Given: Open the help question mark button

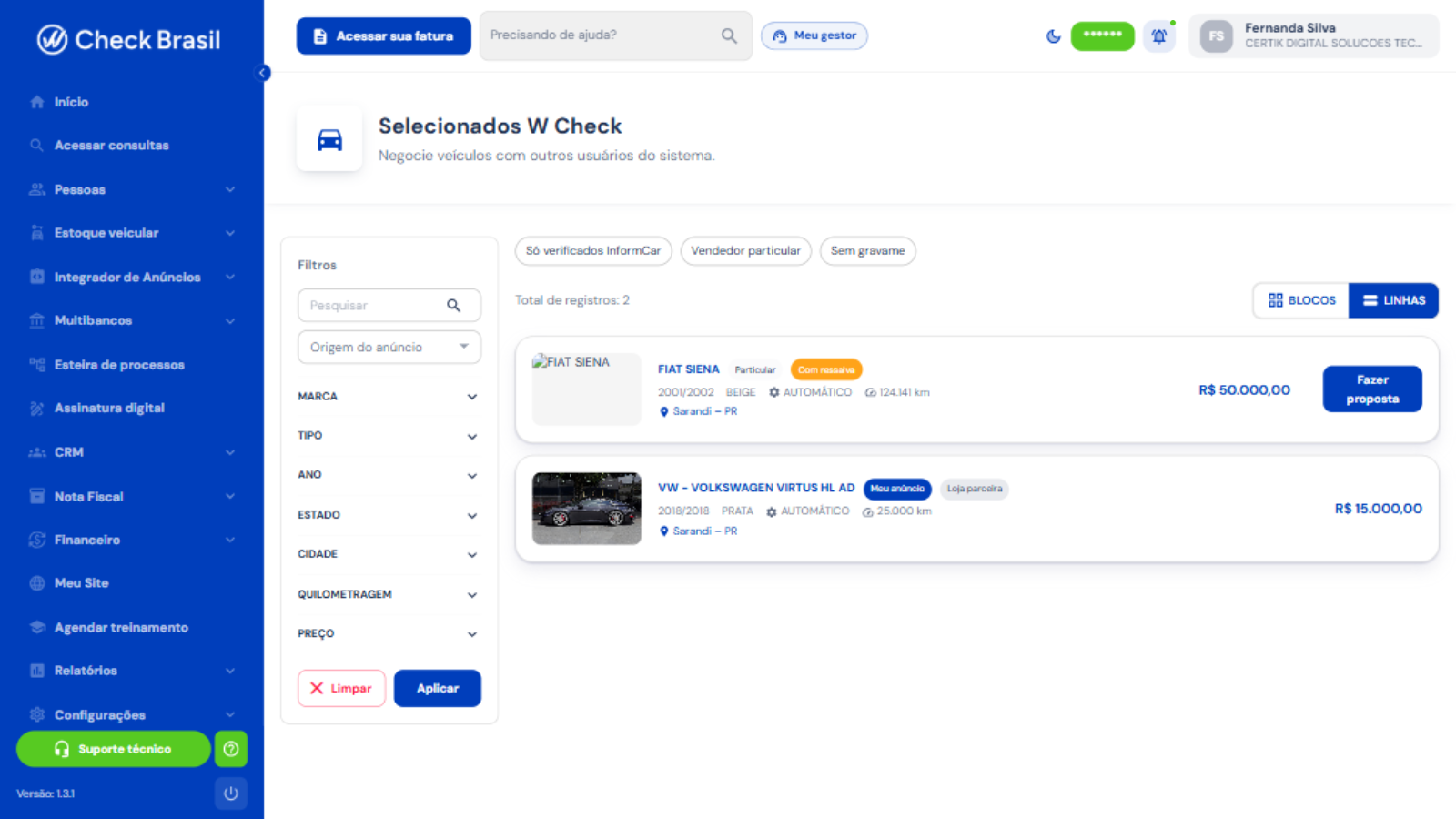Looking at the screenshot, I should (x=231, y=749).
